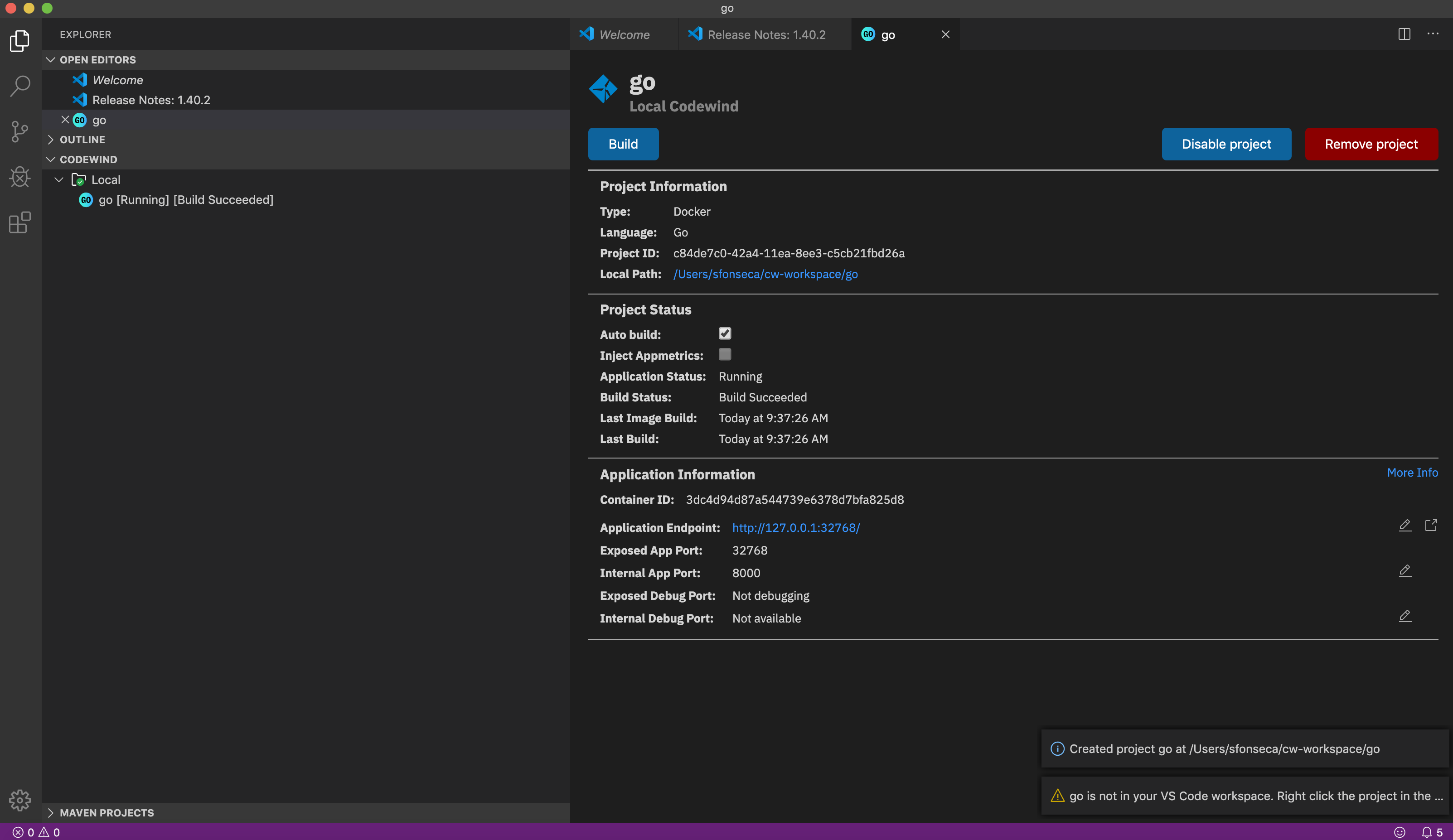Viewport: 1453px width, 840px height.
Task: Open the Extensions view
Action: tap(19, 223)
